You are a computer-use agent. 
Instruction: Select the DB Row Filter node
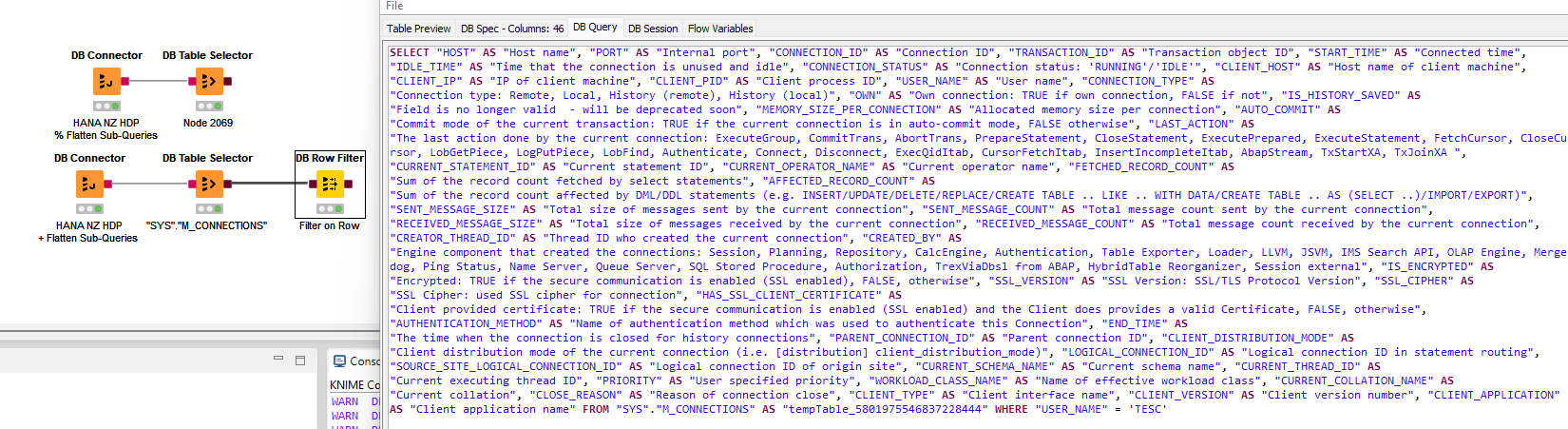[x=330, y=184]
